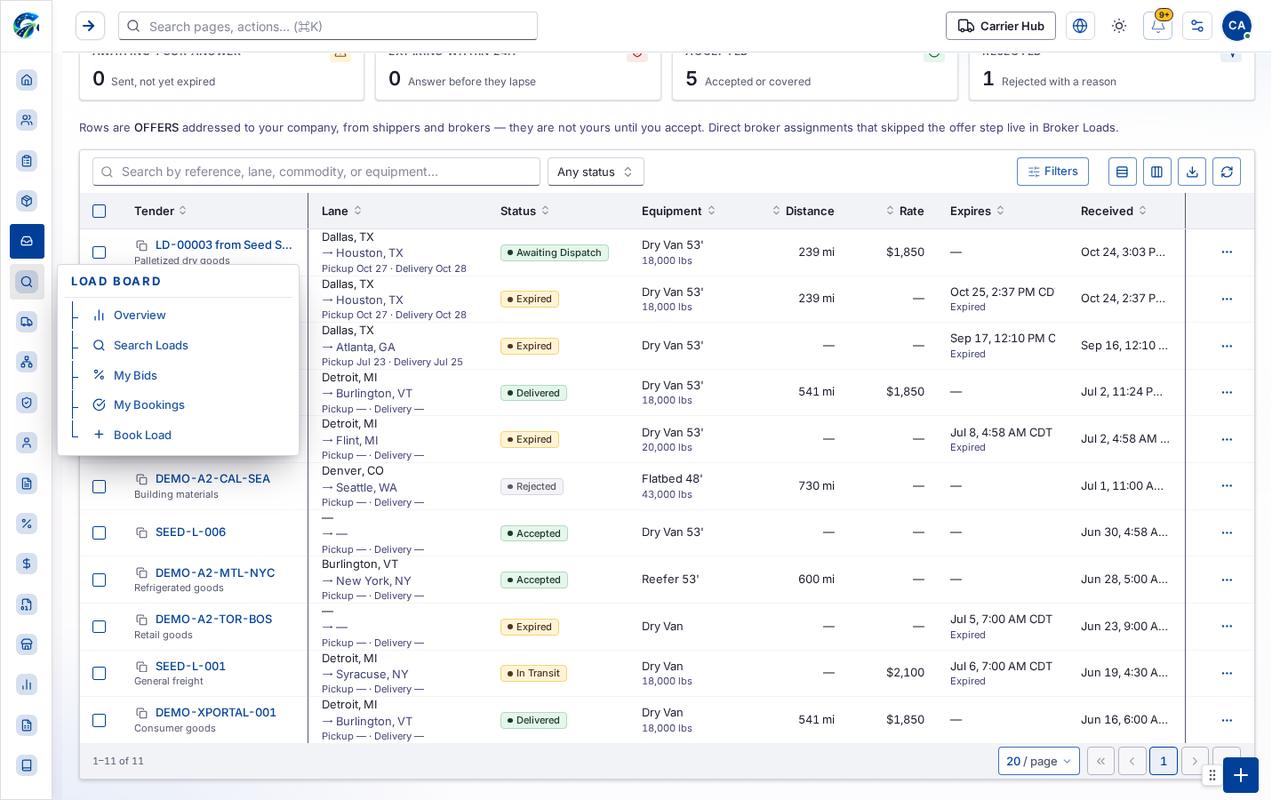Open row actions menu for DEMO-A2-TOR-BOS
Image resolution: width=1280 pixels, height=800 pixels.
1227,626
